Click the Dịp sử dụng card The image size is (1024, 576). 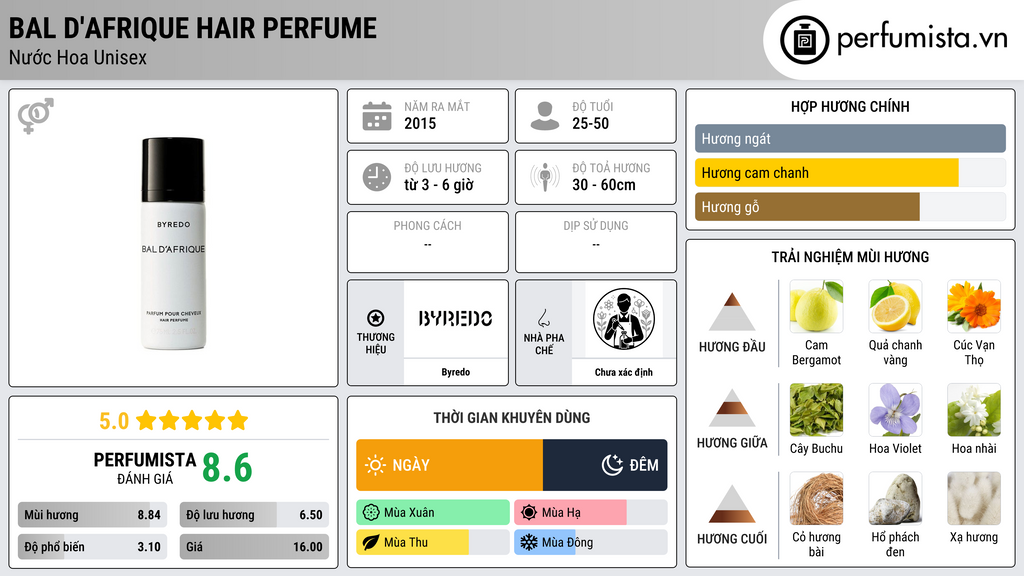[596, 242]
